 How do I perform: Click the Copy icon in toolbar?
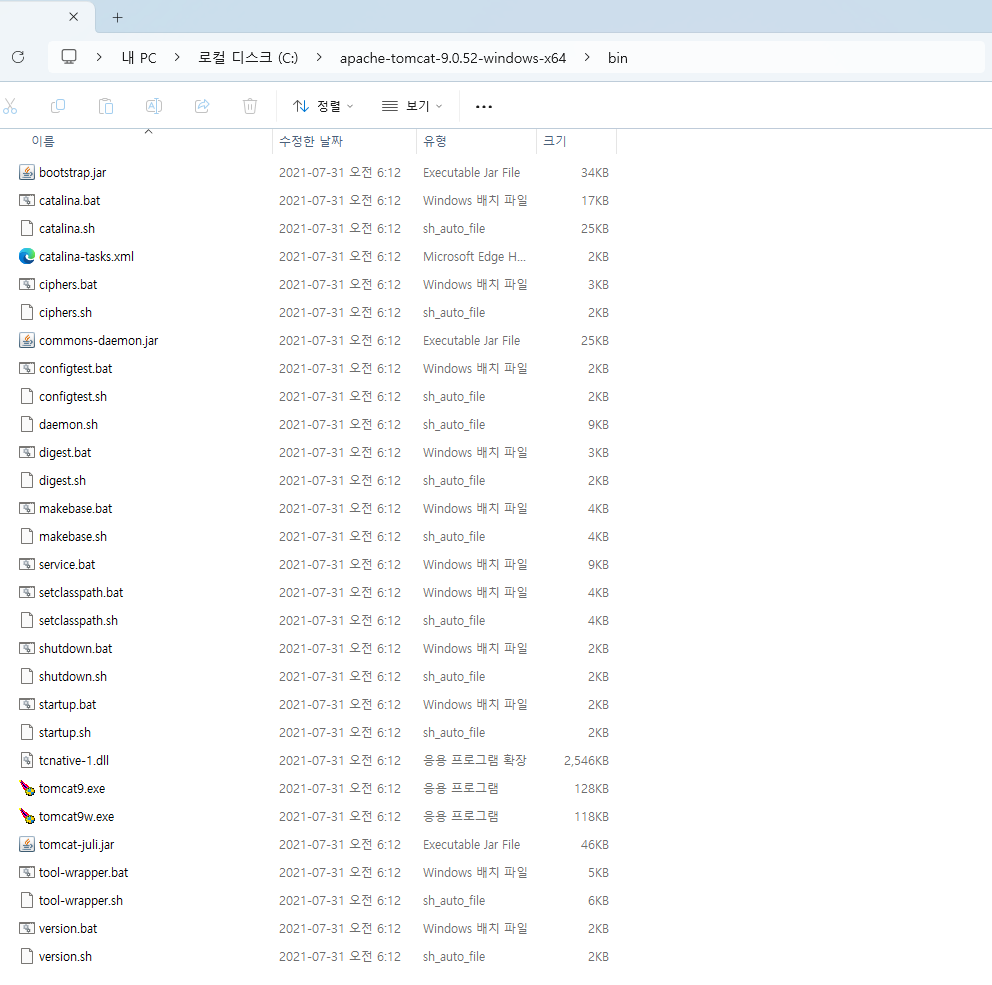(x=58, y=106)
